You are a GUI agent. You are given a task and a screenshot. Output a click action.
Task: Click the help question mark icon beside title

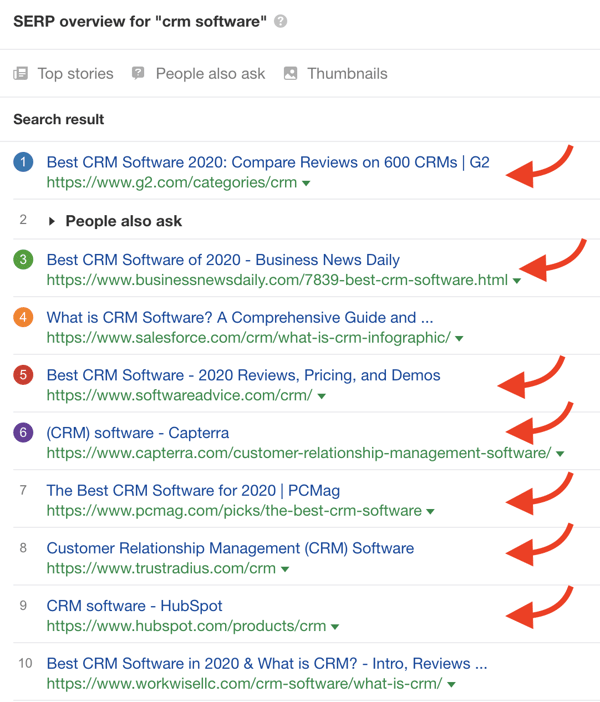pos(281,21)
